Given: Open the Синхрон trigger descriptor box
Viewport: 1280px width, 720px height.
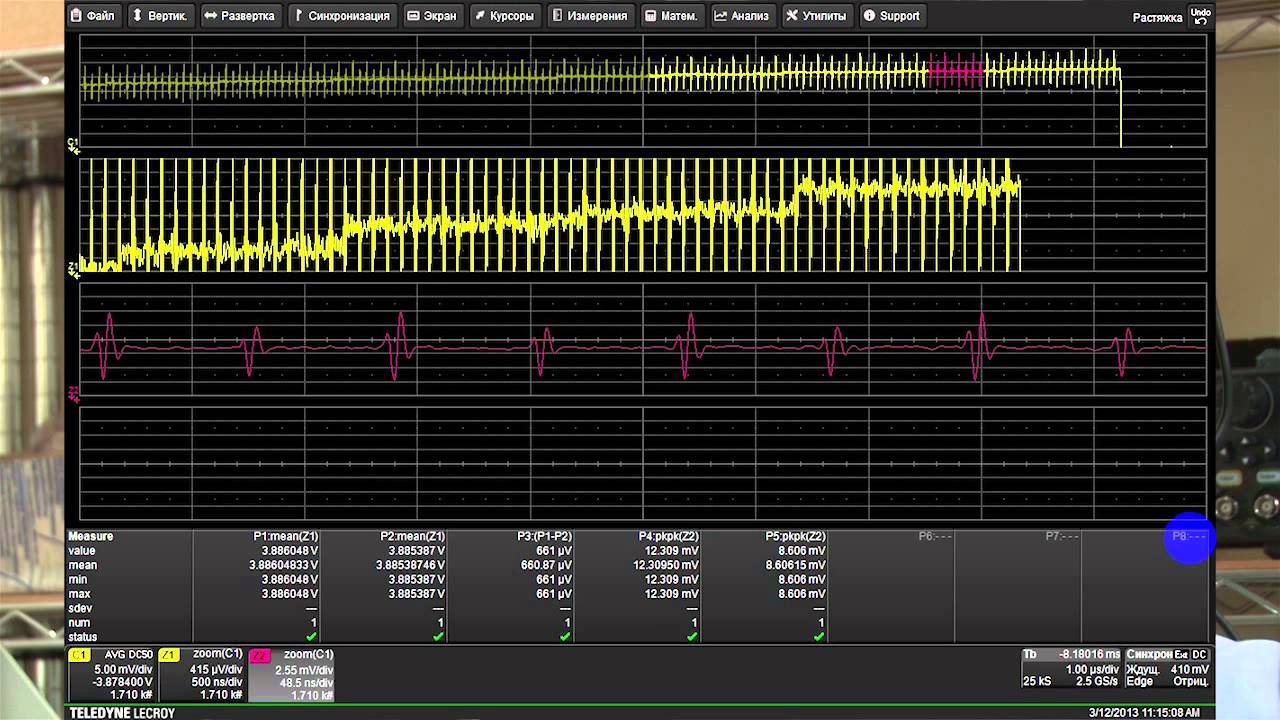Looking at the screenshot, I should tap(1168, 668).
